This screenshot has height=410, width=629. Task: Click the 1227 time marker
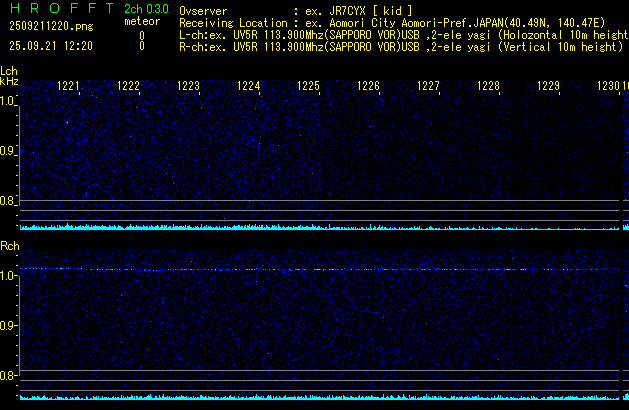pyautogui.click(x=429, y=87)
